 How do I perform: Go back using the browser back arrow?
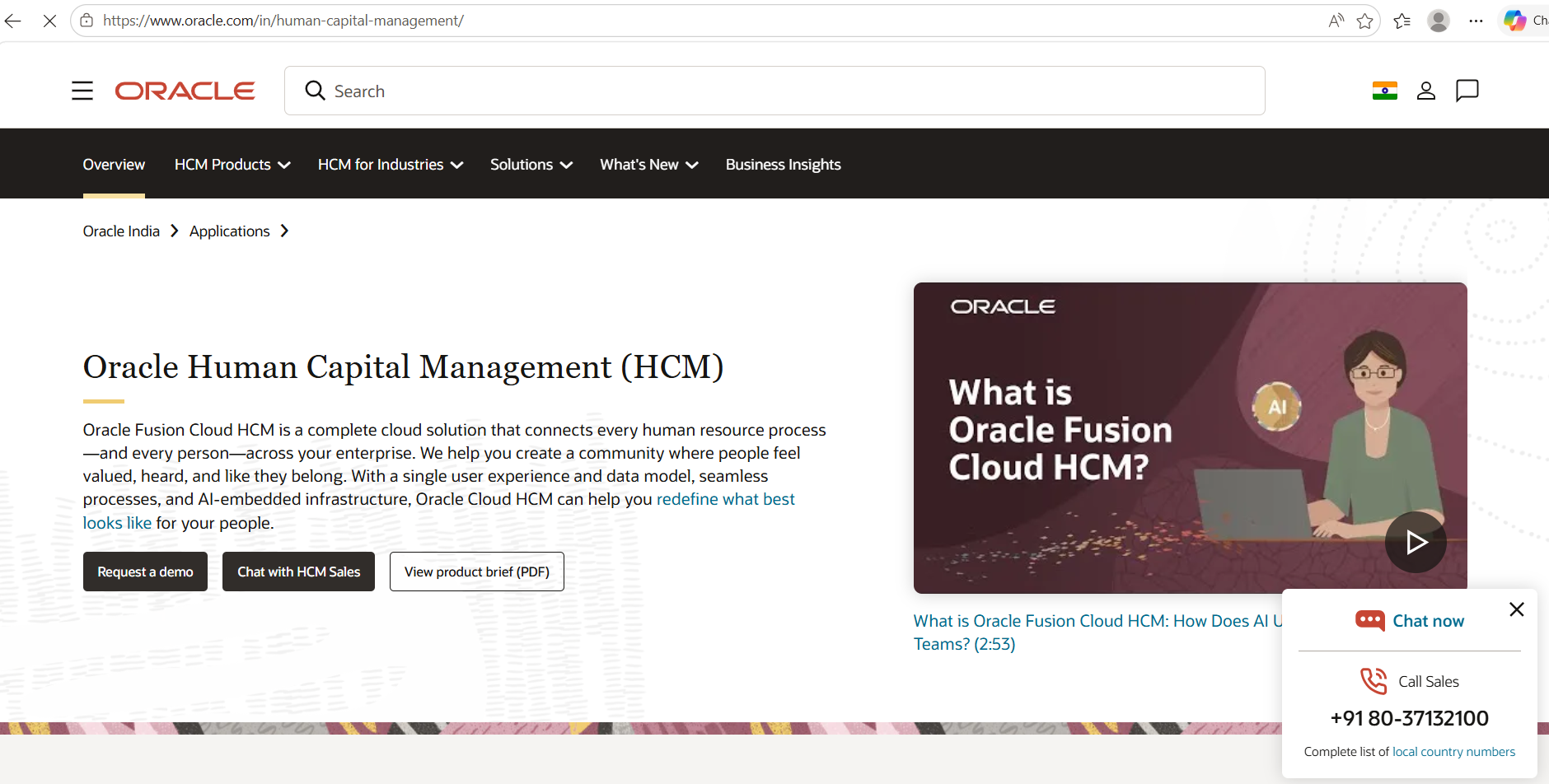click(x=13, y=21)
